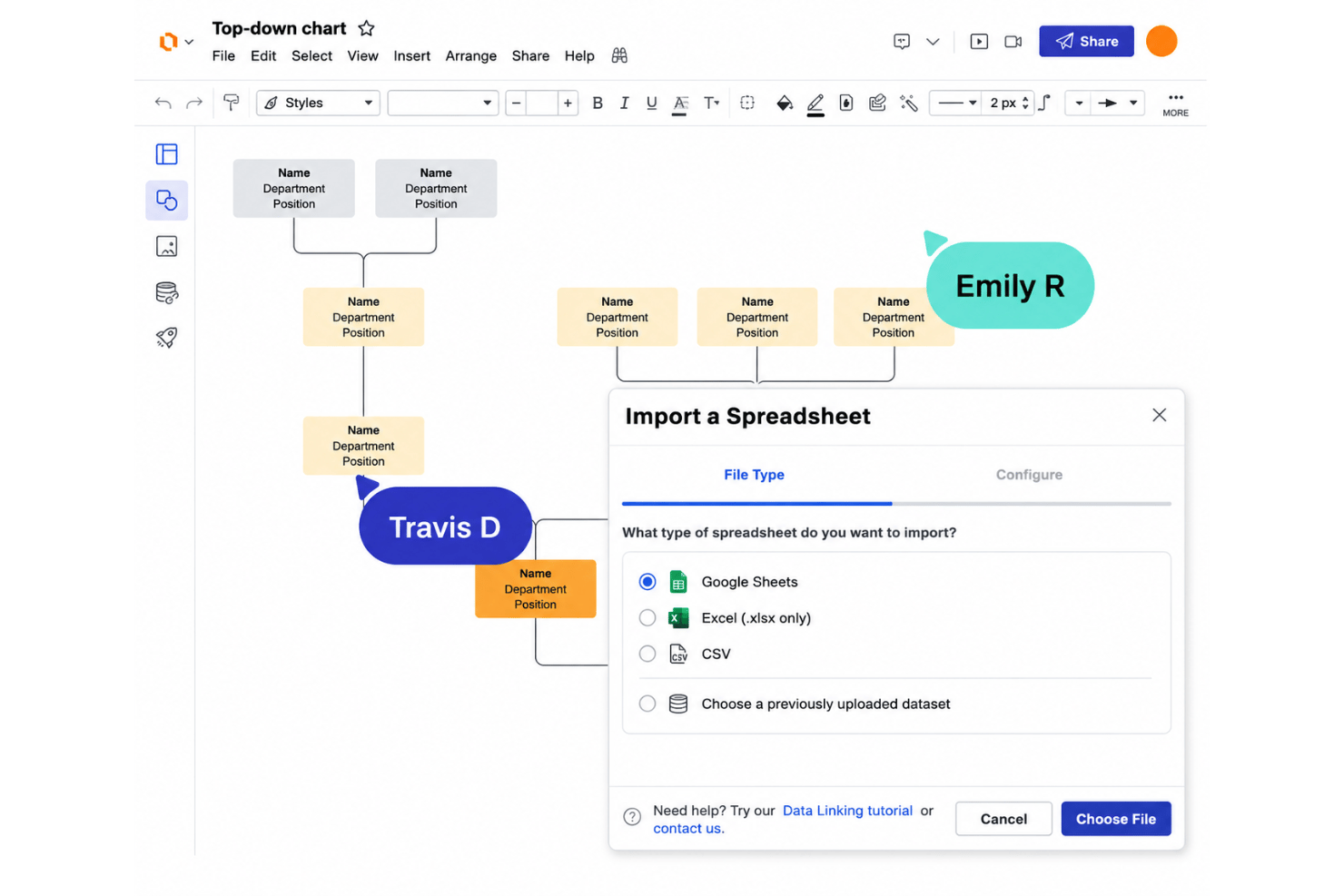Expand the chevron next to comments icon
This screenshot has width=1344, height=896.
pos(933,42)
